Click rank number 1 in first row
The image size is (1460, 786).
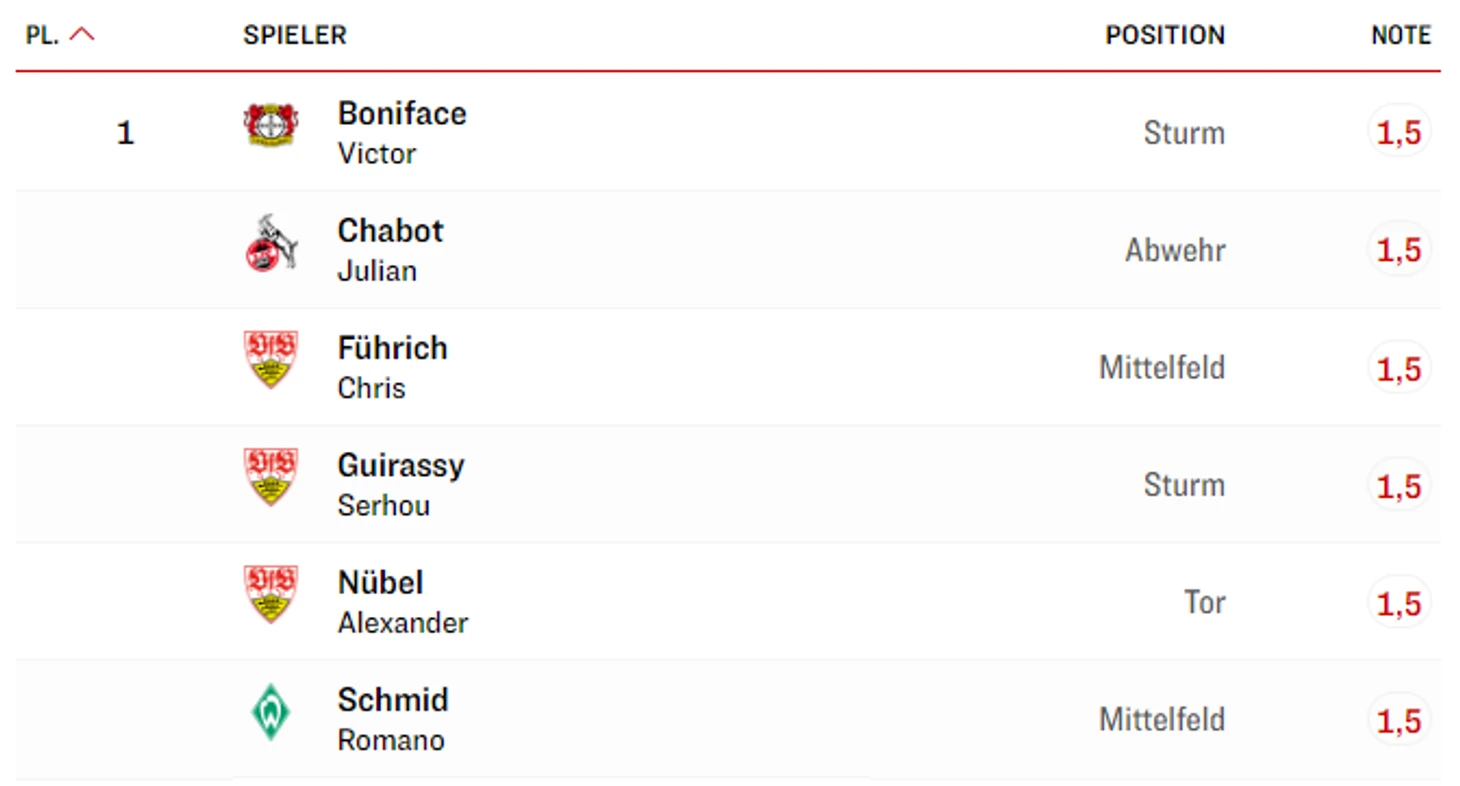pyautogui.click(x=125, y=133)
